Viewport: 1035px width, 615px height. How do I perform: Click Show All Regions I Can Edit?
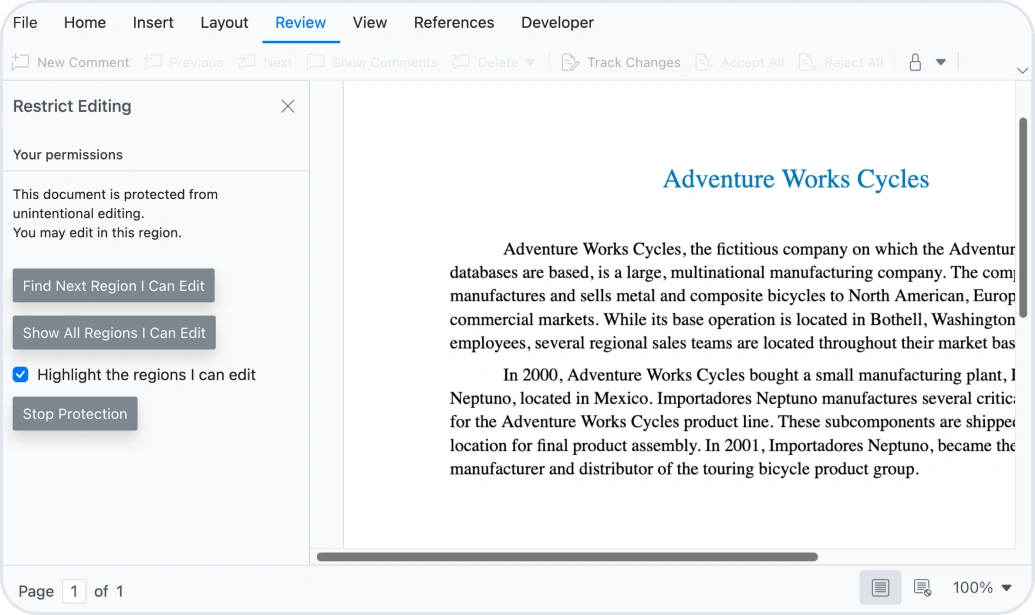pyautogui.click(x=114, y=333)
